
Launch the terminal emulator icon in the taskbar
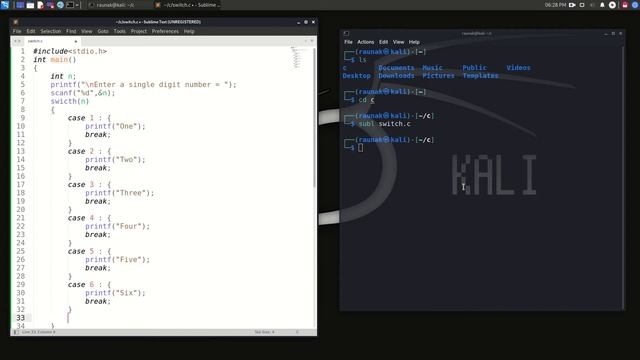pyautogui.click(x=70, y=5)
